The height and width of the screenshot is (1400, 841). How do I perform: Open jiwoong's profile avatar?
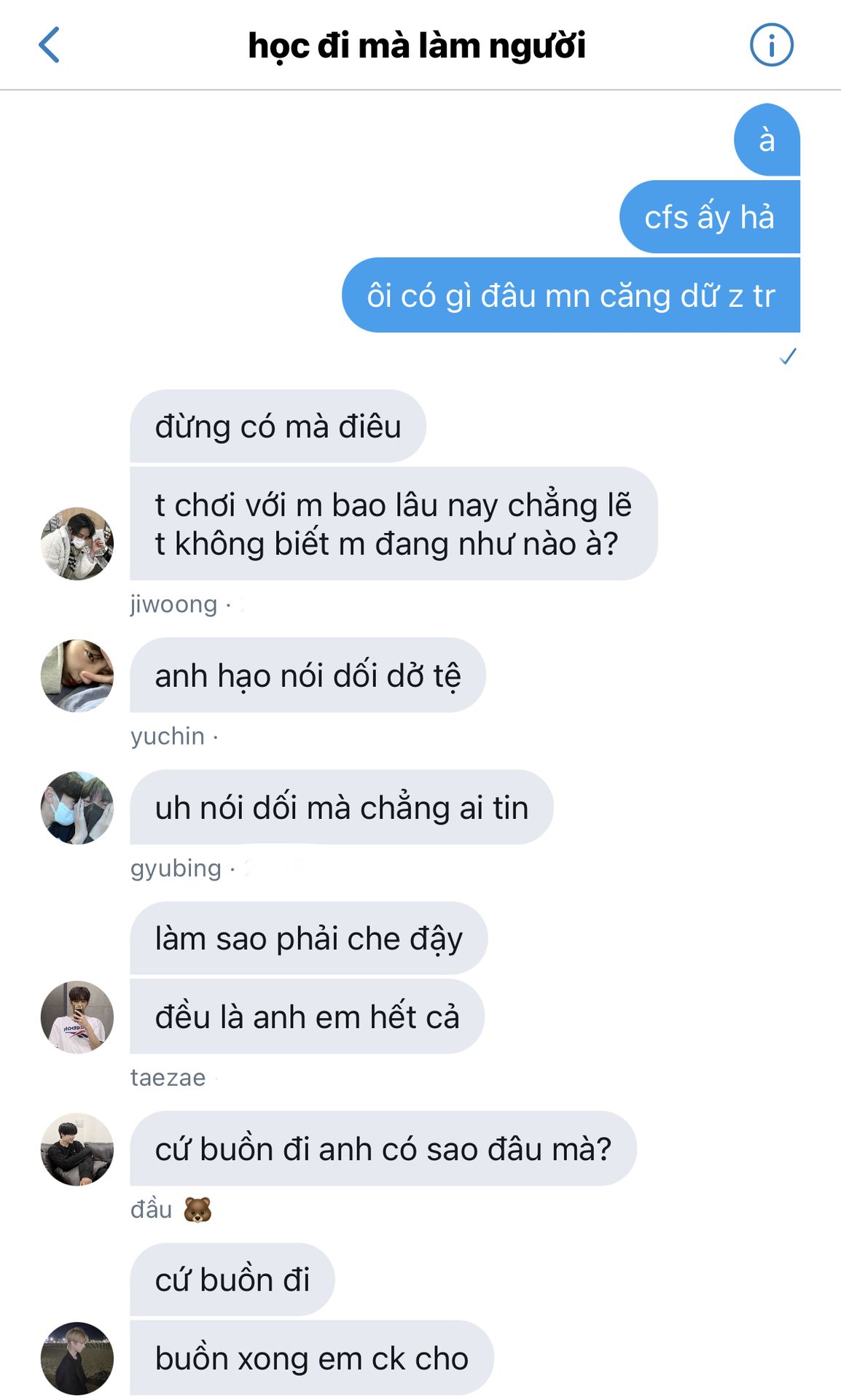click(x=77, y=544)
